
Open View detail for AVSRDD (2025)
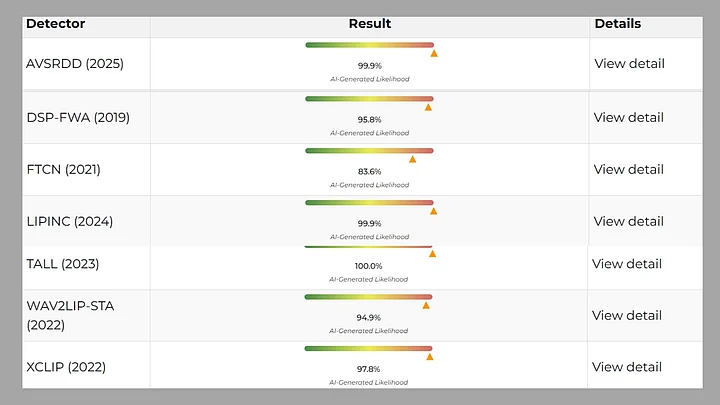[629, 64]
